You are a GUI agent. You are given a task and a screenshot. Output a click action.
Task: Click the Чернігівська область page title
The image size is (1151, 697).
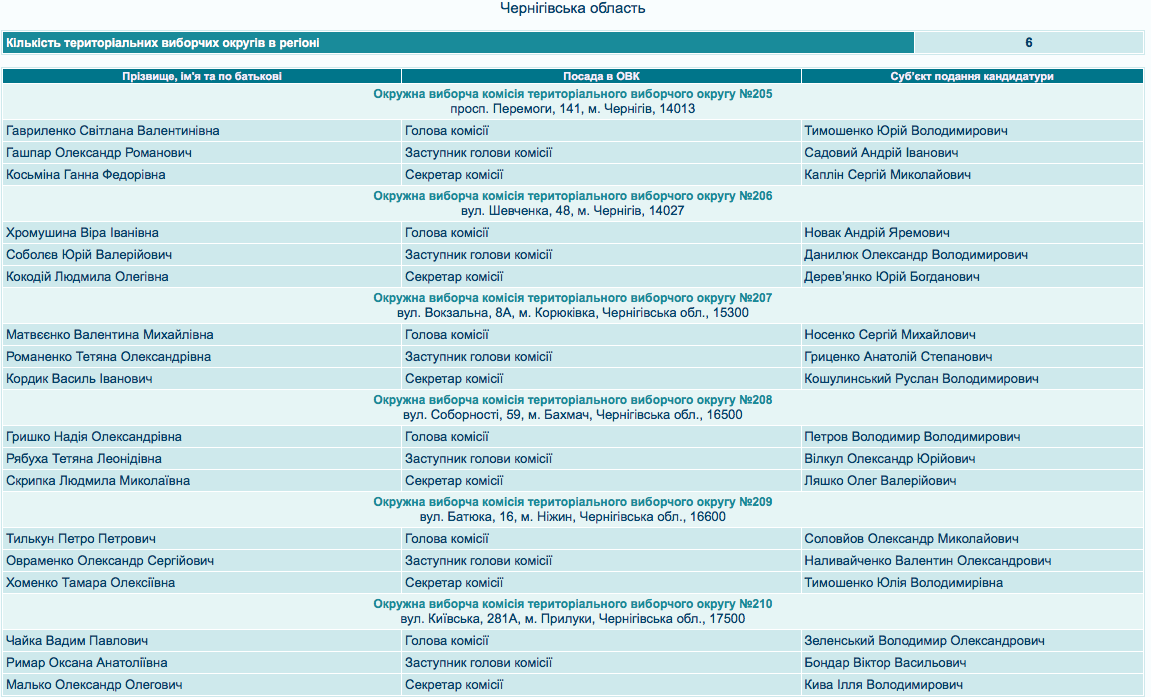572,9
